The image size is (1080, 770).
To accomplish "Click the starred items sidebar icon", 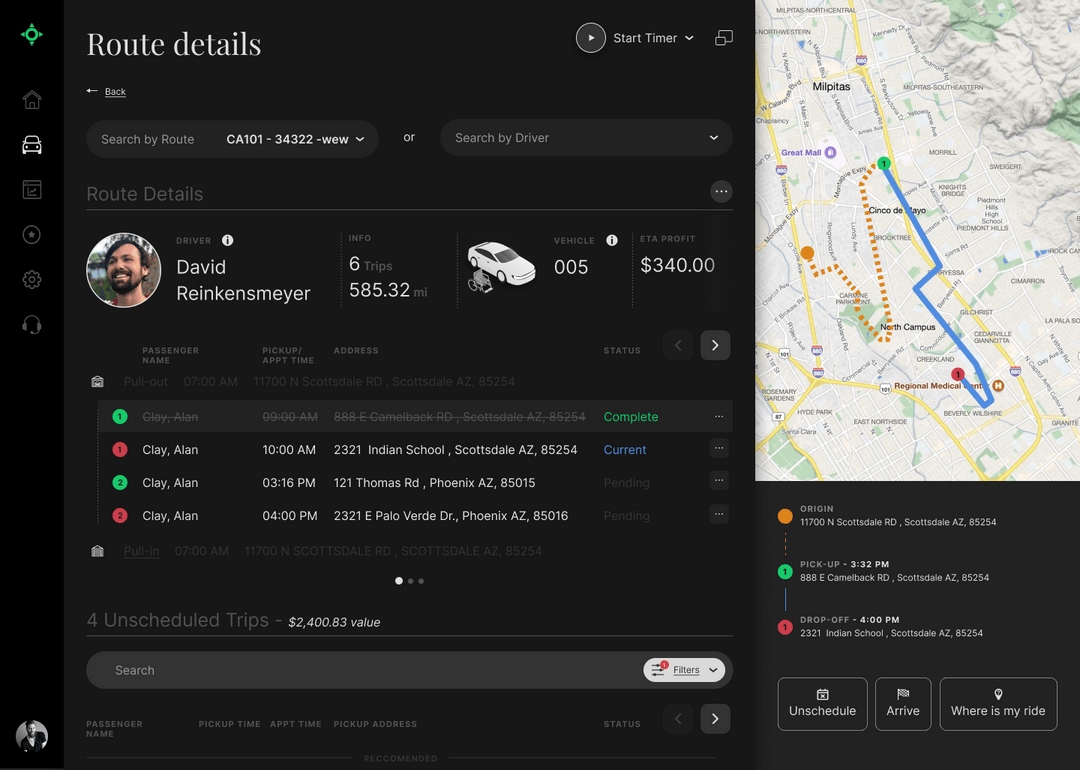I will point(31,234).
